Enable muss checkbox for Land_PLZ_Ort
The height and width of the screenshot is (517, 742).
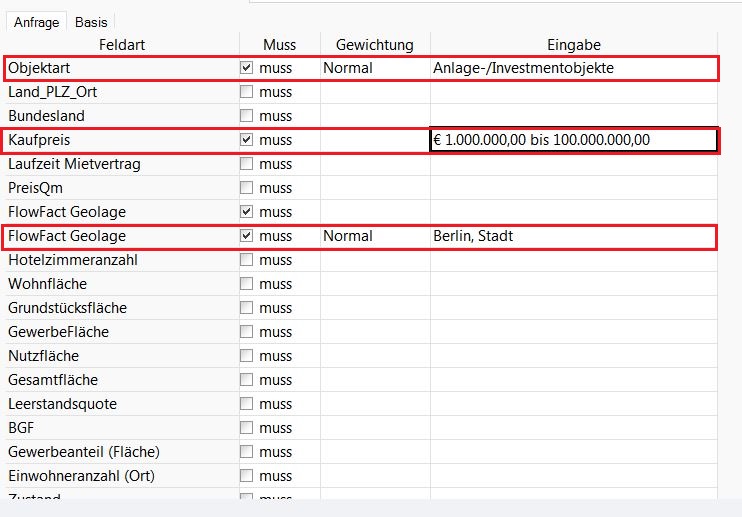coord(247,92)
